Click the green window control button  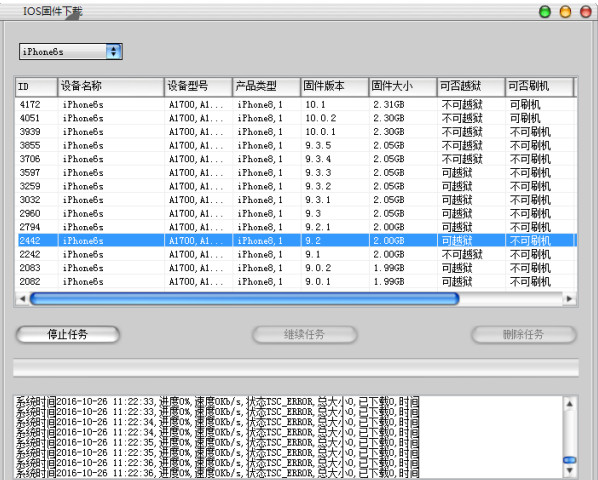coord(545,12)
